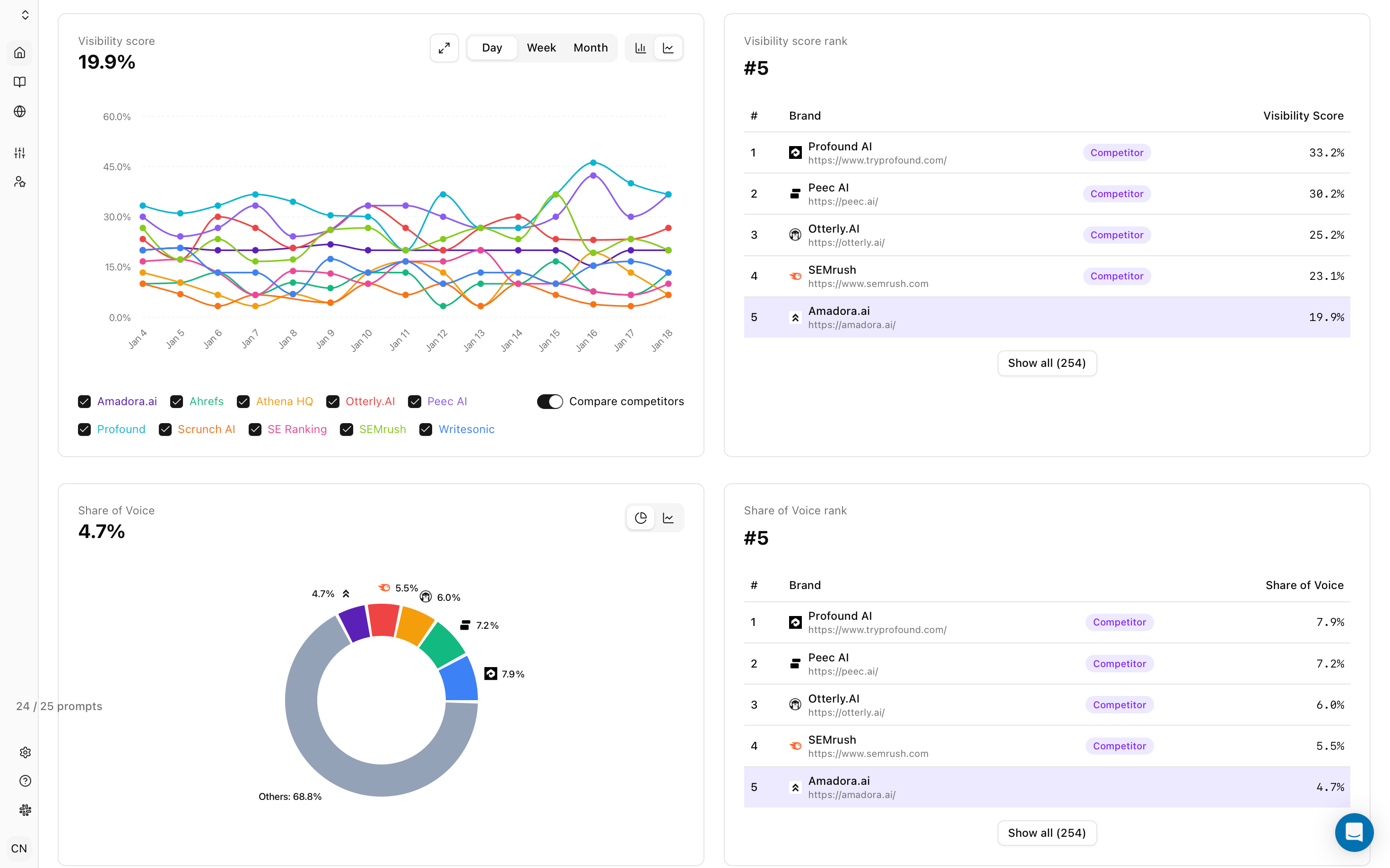Screen dimensions: 1390x868
Task: Open the tryprofound.com link in Visibility rank
Action: (877, 160)
